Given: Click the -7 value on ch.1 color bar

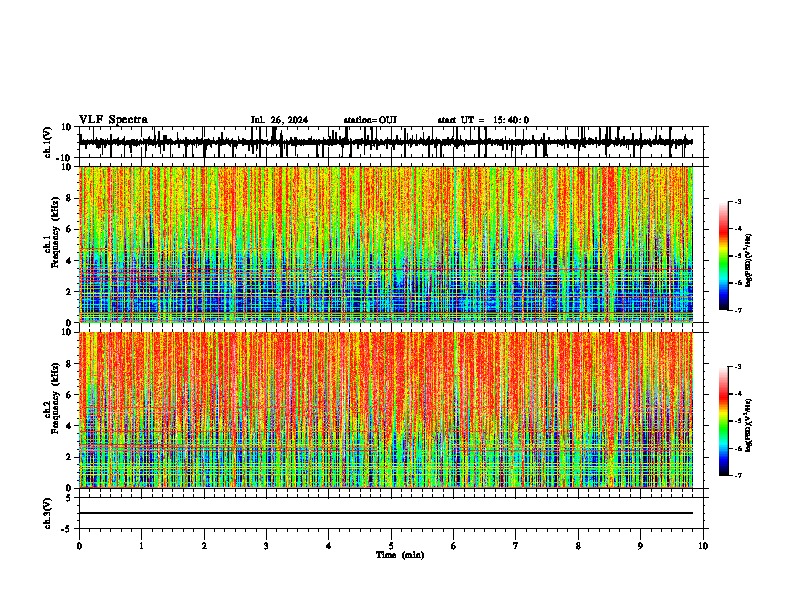Looking at the screenshot, I should pos(737,310).
